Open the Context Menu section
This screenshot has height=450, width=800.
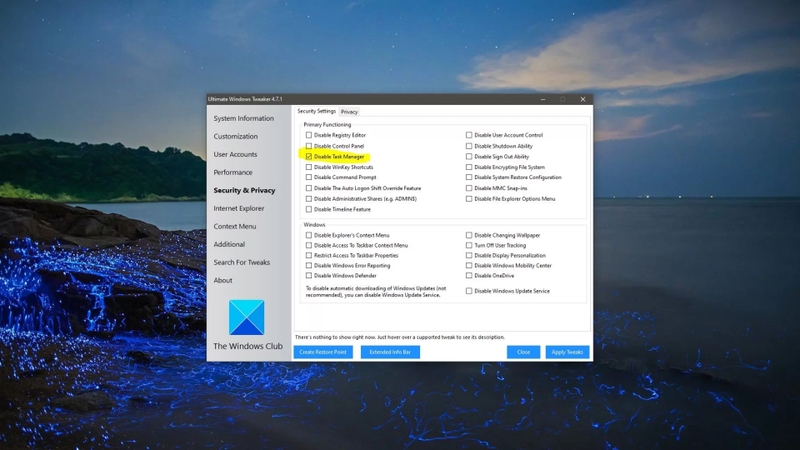click(235, 226)
